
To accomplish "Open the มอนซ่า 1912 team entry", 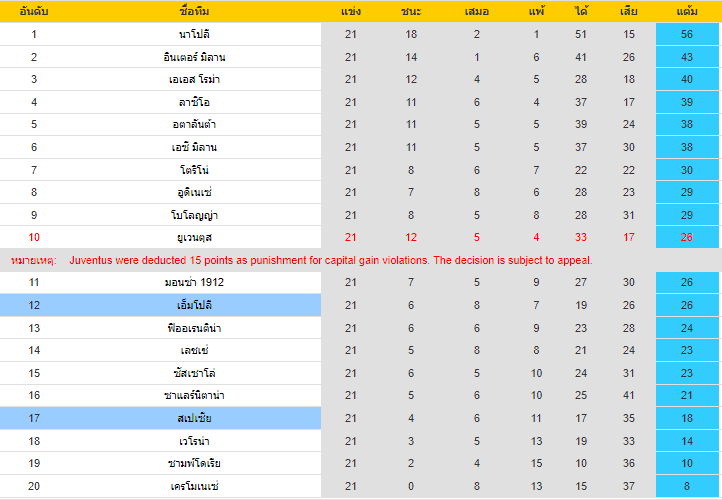I will point(194,282).
